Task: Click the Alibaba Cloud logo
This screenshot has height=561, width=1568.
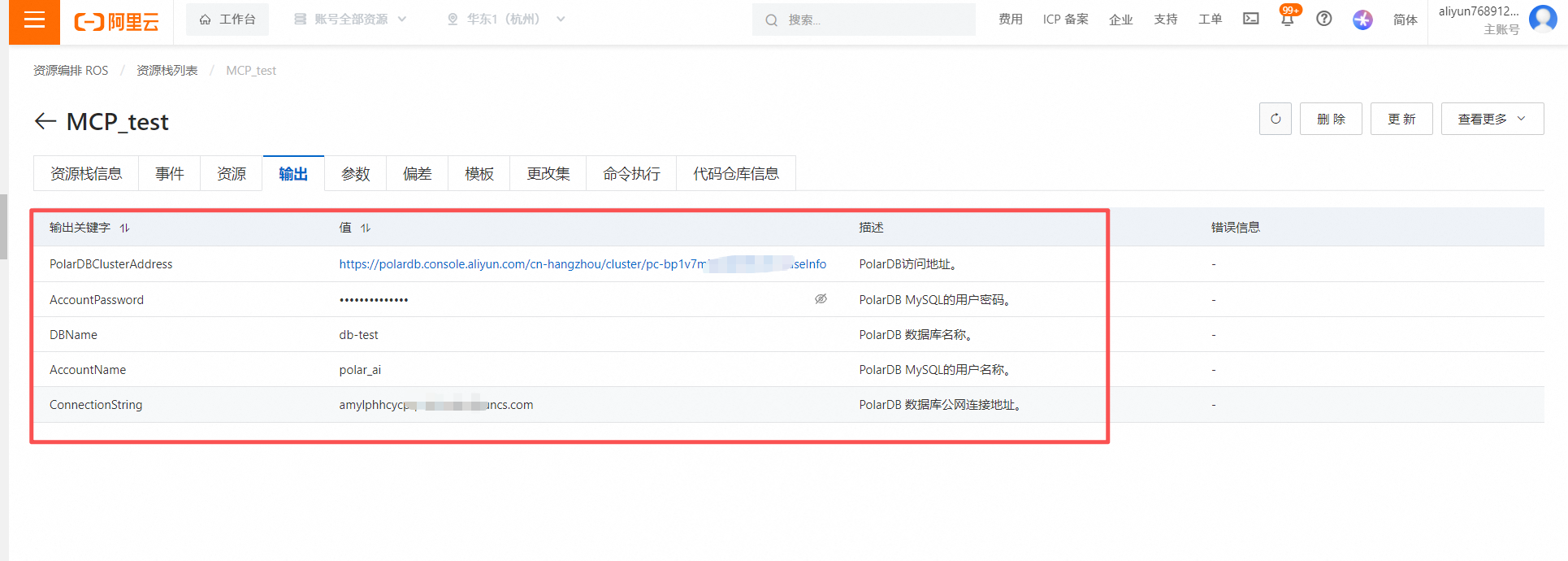Action: tap(117, 22)
